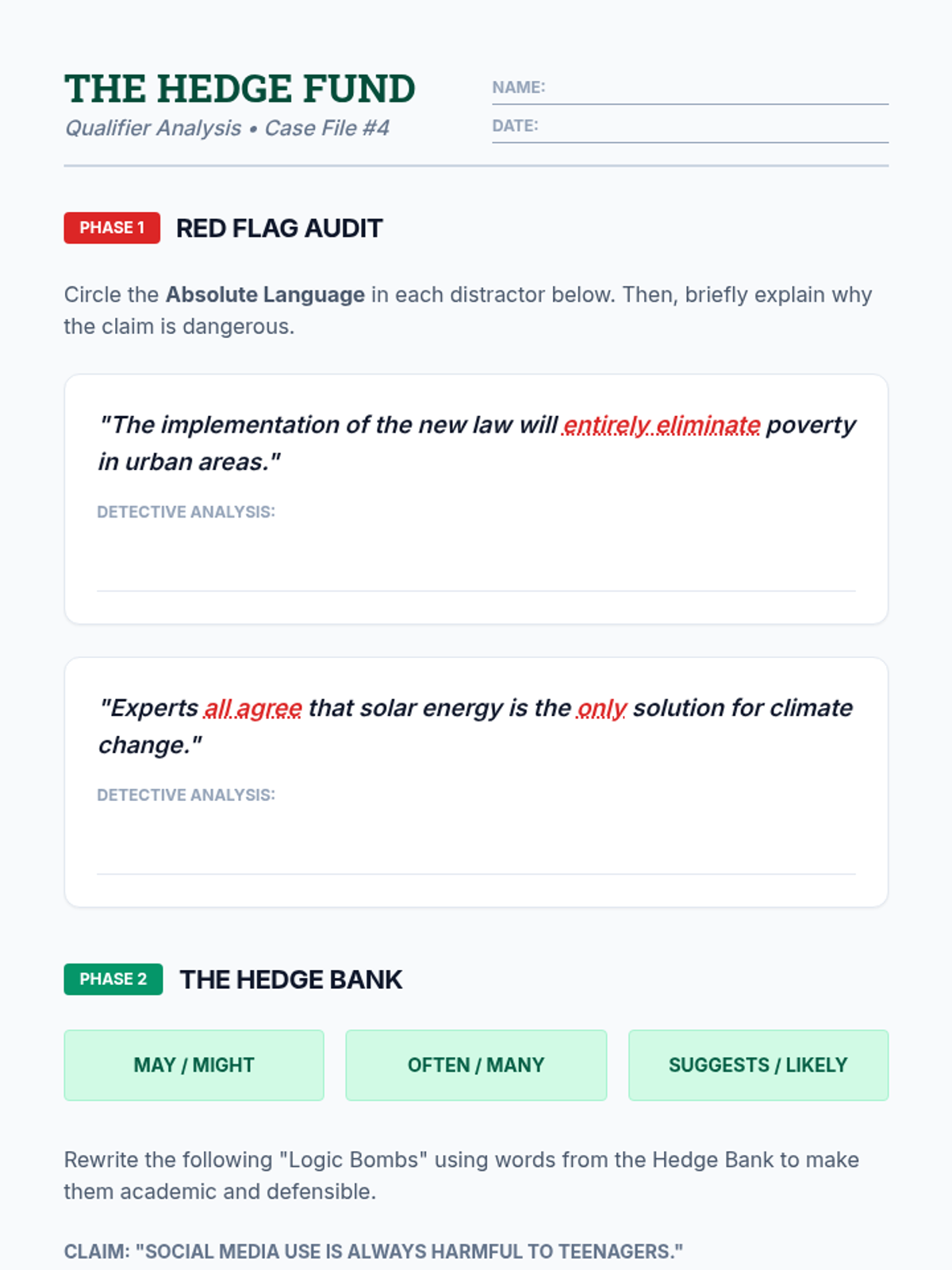Screen dimensions: 952x1270
Task: Click the social media CLAIM line
Action: (374, 1252)
